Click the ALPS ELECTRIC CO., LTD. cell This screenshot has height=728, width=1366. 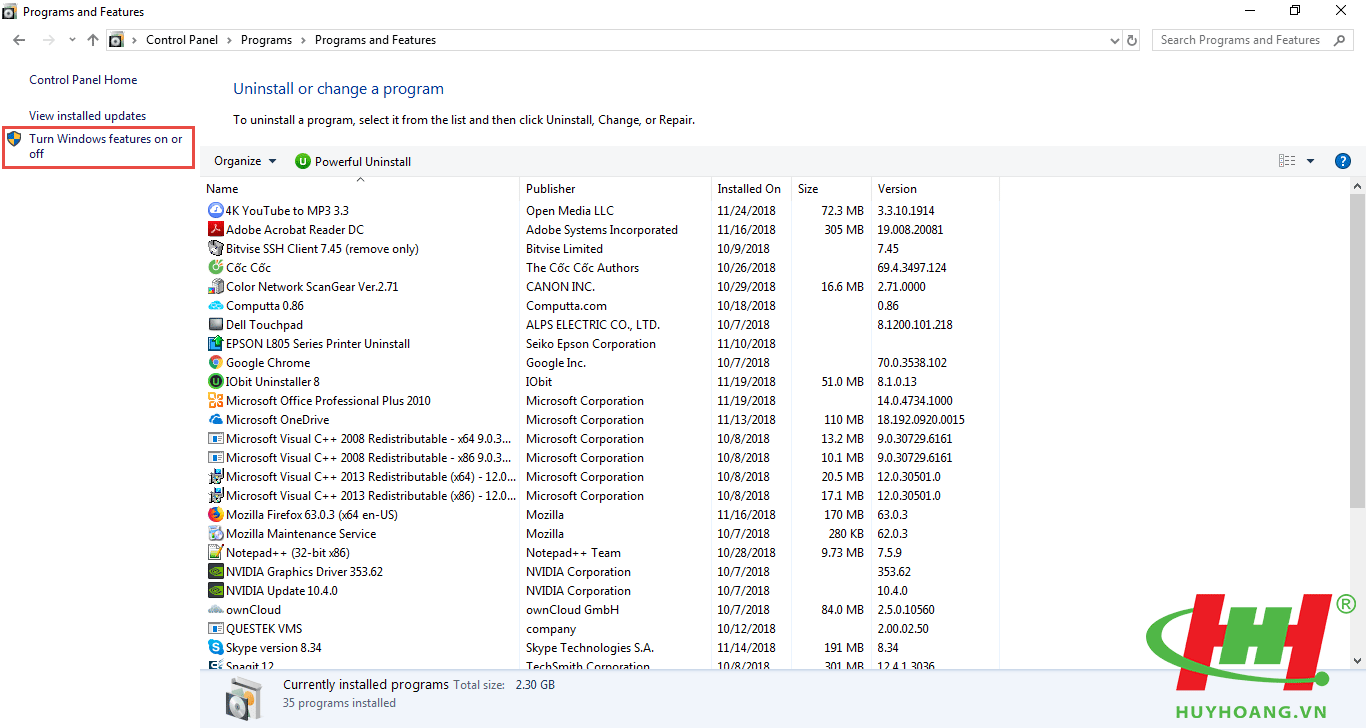(593, 324)
